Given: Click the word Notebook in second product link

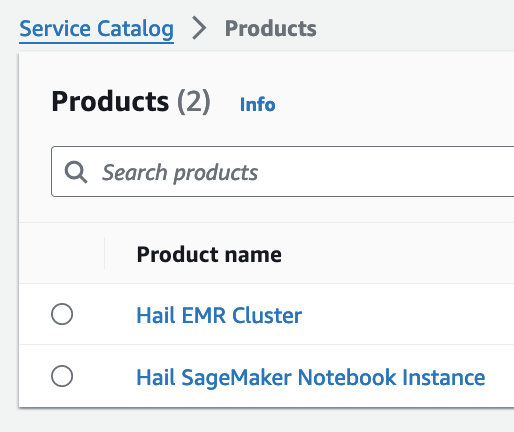Looking at the screenshot, I should (347, 377).
